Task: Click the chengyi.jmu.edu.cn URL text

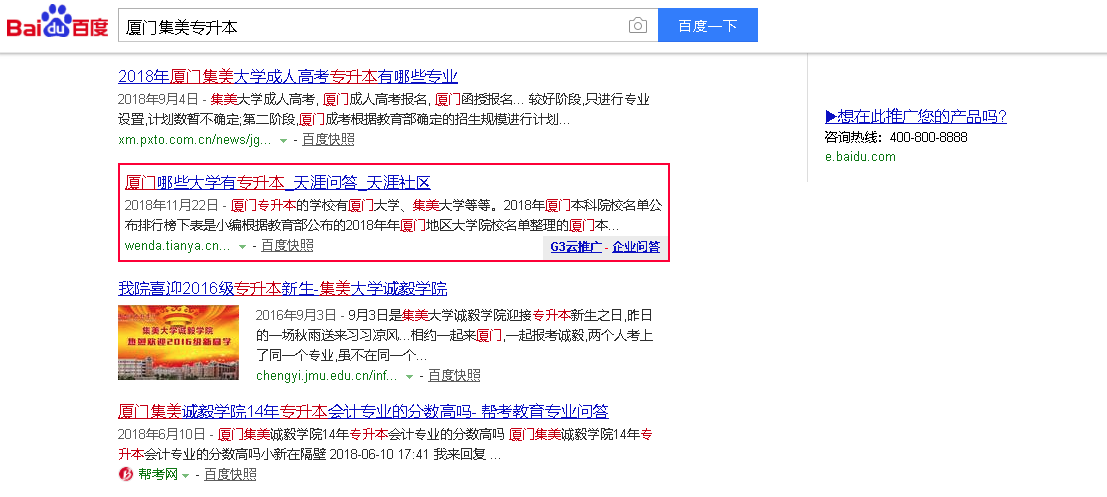Action: tap(327, 376)
